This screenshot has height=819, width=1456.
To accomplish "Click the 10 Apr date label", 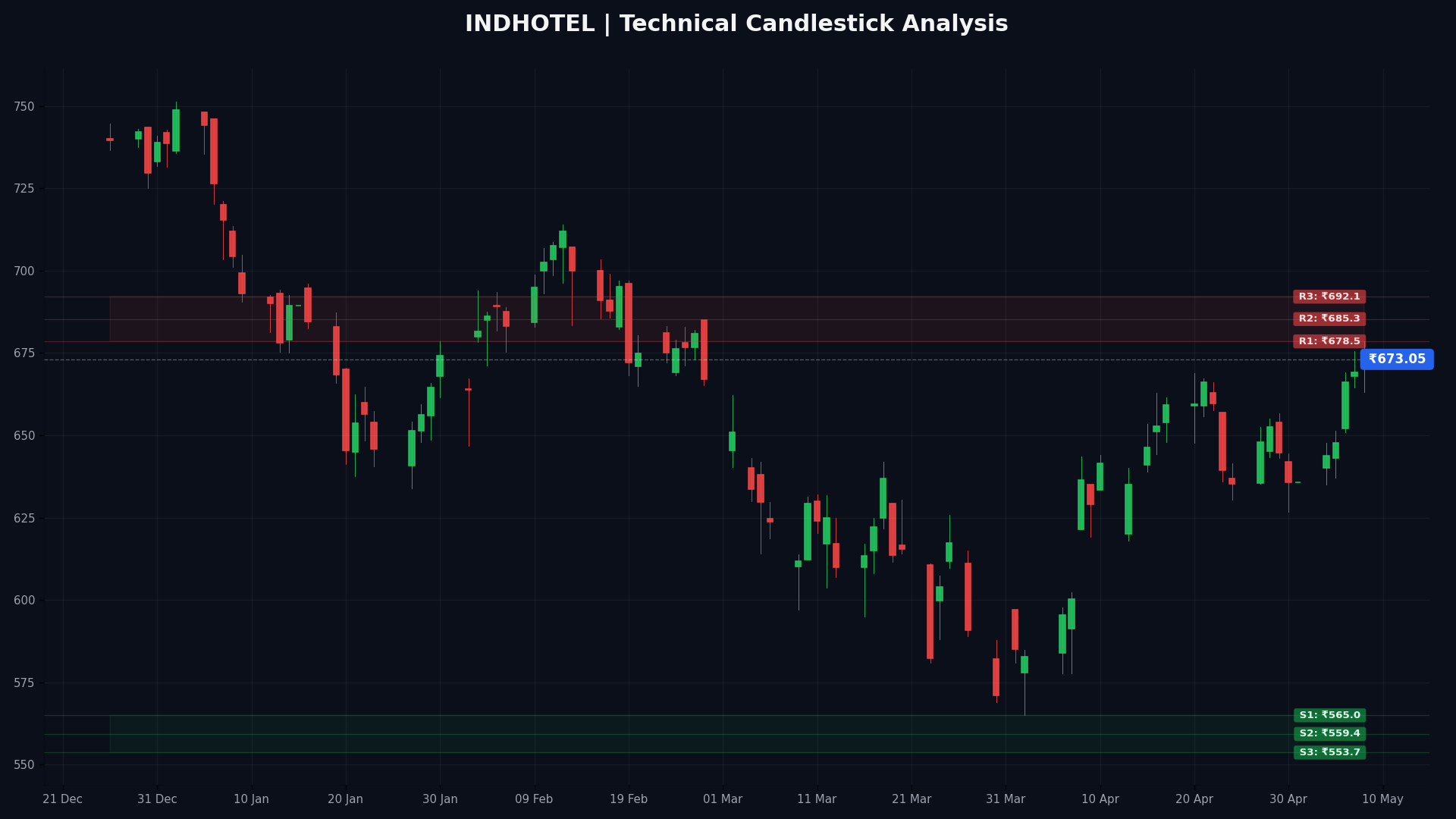I will (1100, 799).
